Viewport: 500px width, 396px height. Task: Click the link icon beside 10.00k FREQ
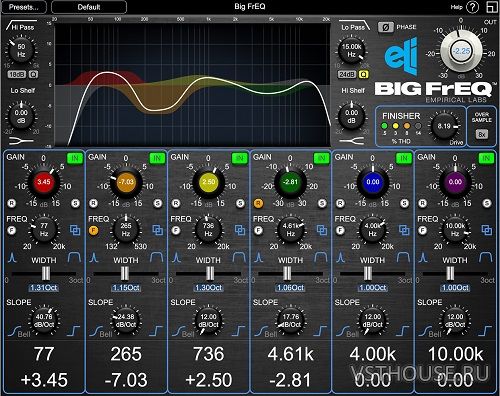(487, 230)
